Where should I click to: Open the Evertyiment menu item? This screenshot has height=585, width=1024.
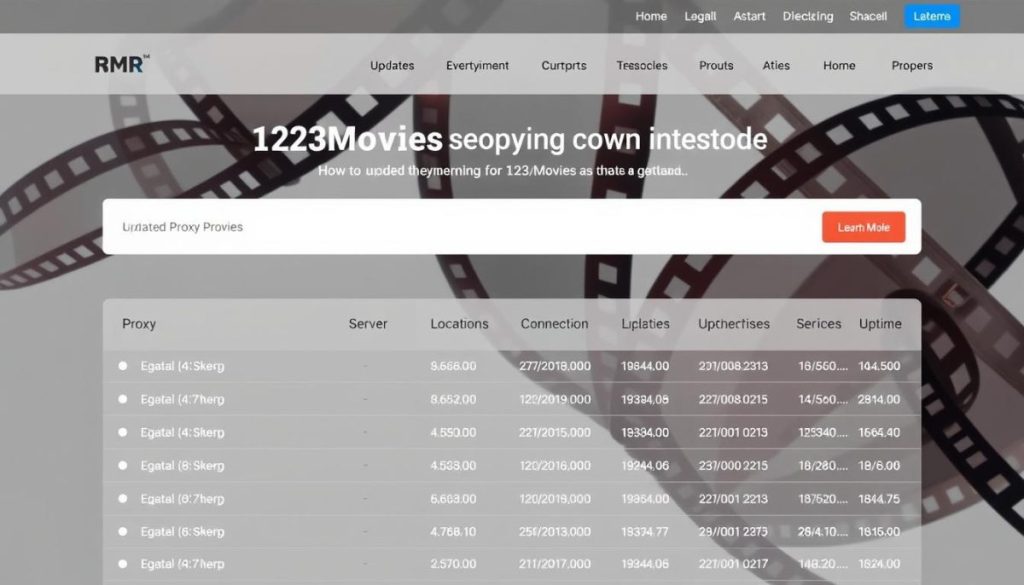click(477, 66)
